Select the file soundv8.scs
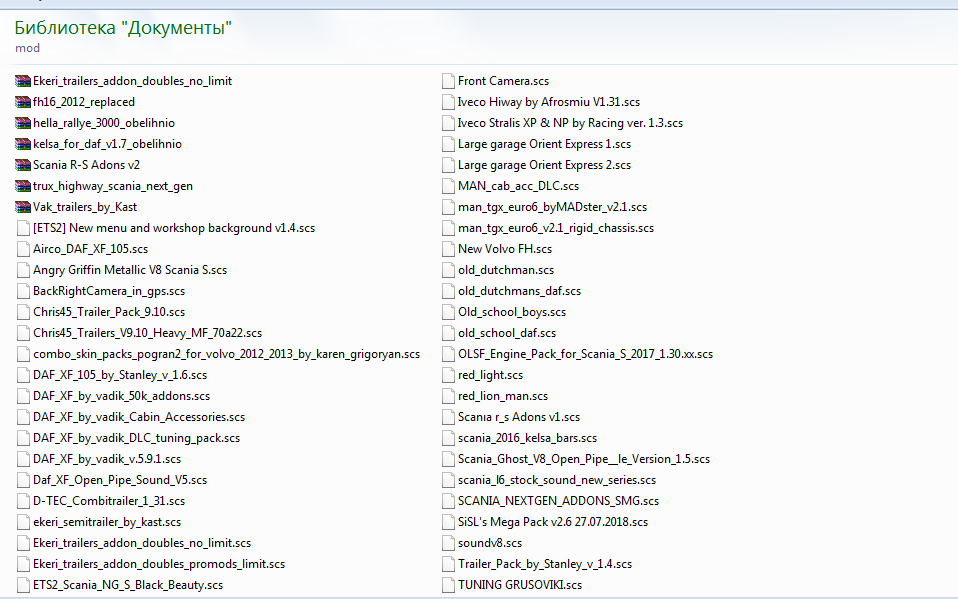The height and width of the screenshot is (599, 958). (x=489, y=543)
